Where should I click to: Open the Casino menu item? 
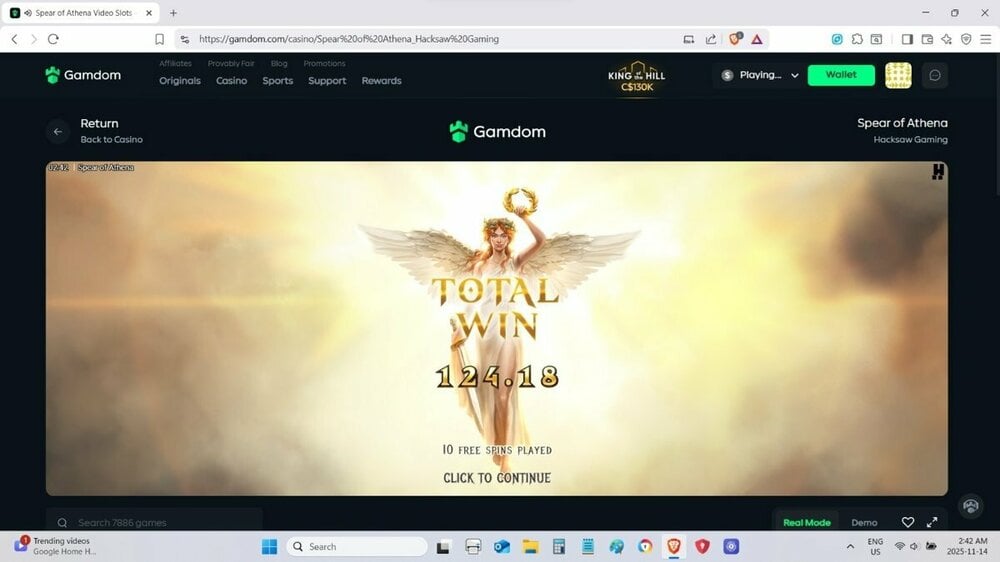pos(231,81)
